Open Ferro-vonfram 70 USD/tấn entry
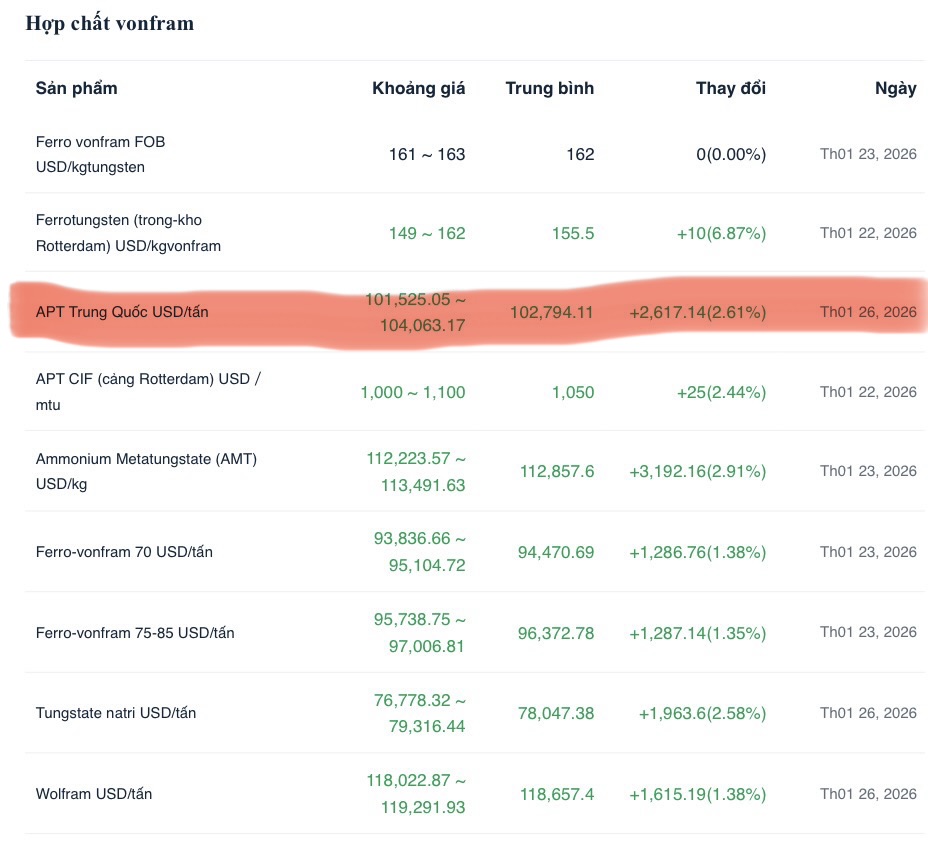The height and width of the screenshot is (841, 928). point(124,552)
